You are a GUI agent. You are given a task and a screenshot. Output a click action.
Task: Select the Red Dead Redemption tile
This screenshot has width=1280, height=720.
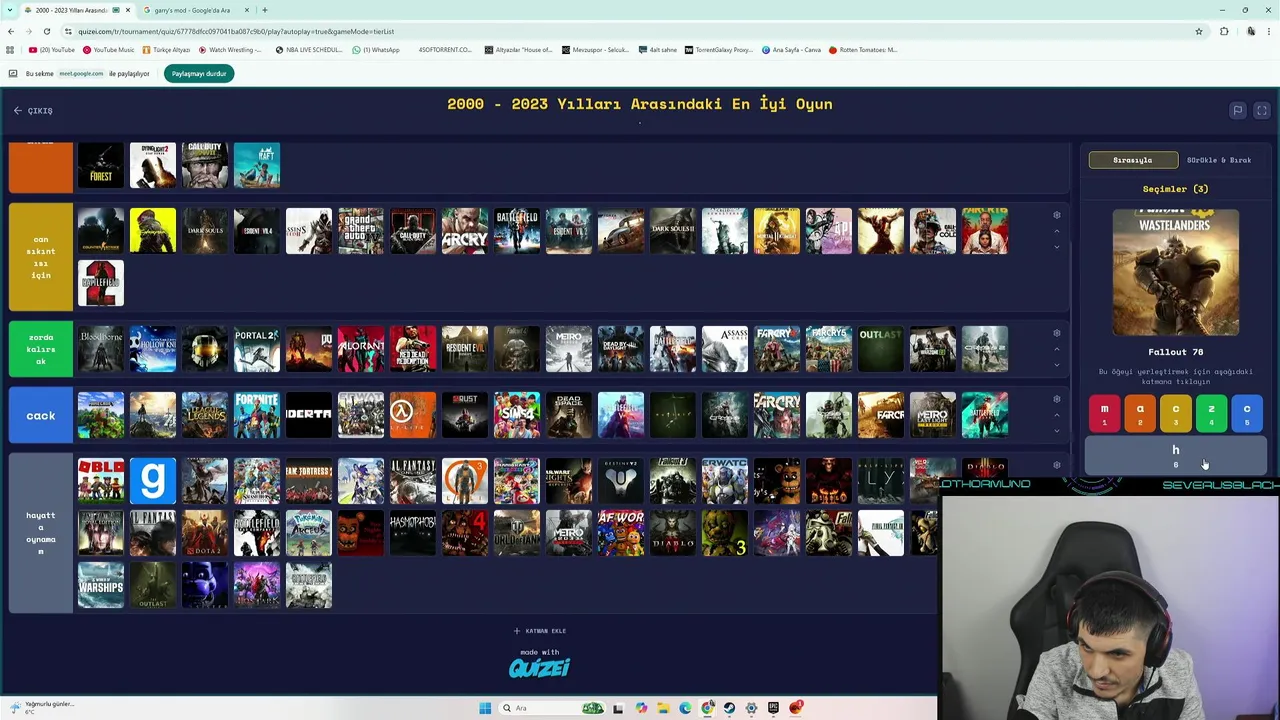pos(413,349)
